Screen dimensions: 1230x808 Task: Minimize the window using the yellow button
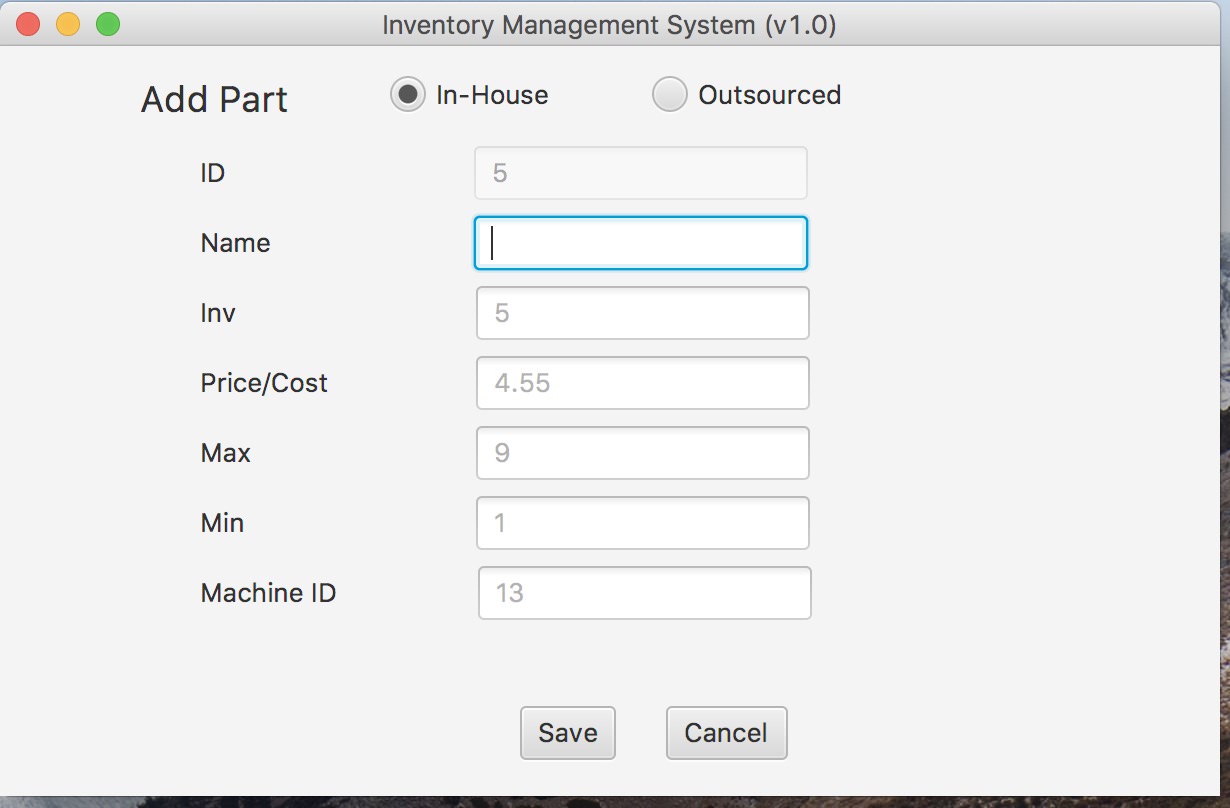(68, 24)
